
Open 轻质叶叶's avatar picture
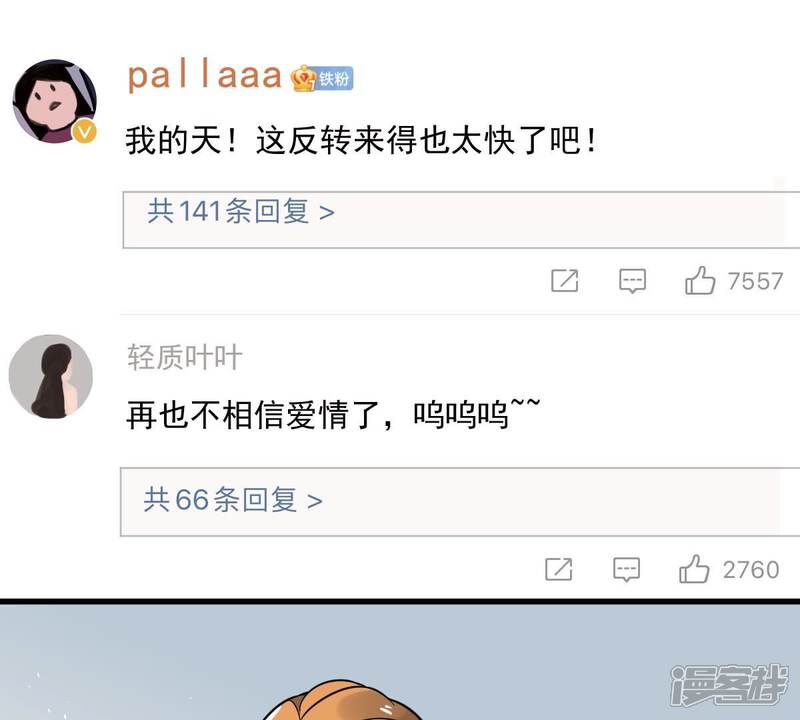pos(51,377)
